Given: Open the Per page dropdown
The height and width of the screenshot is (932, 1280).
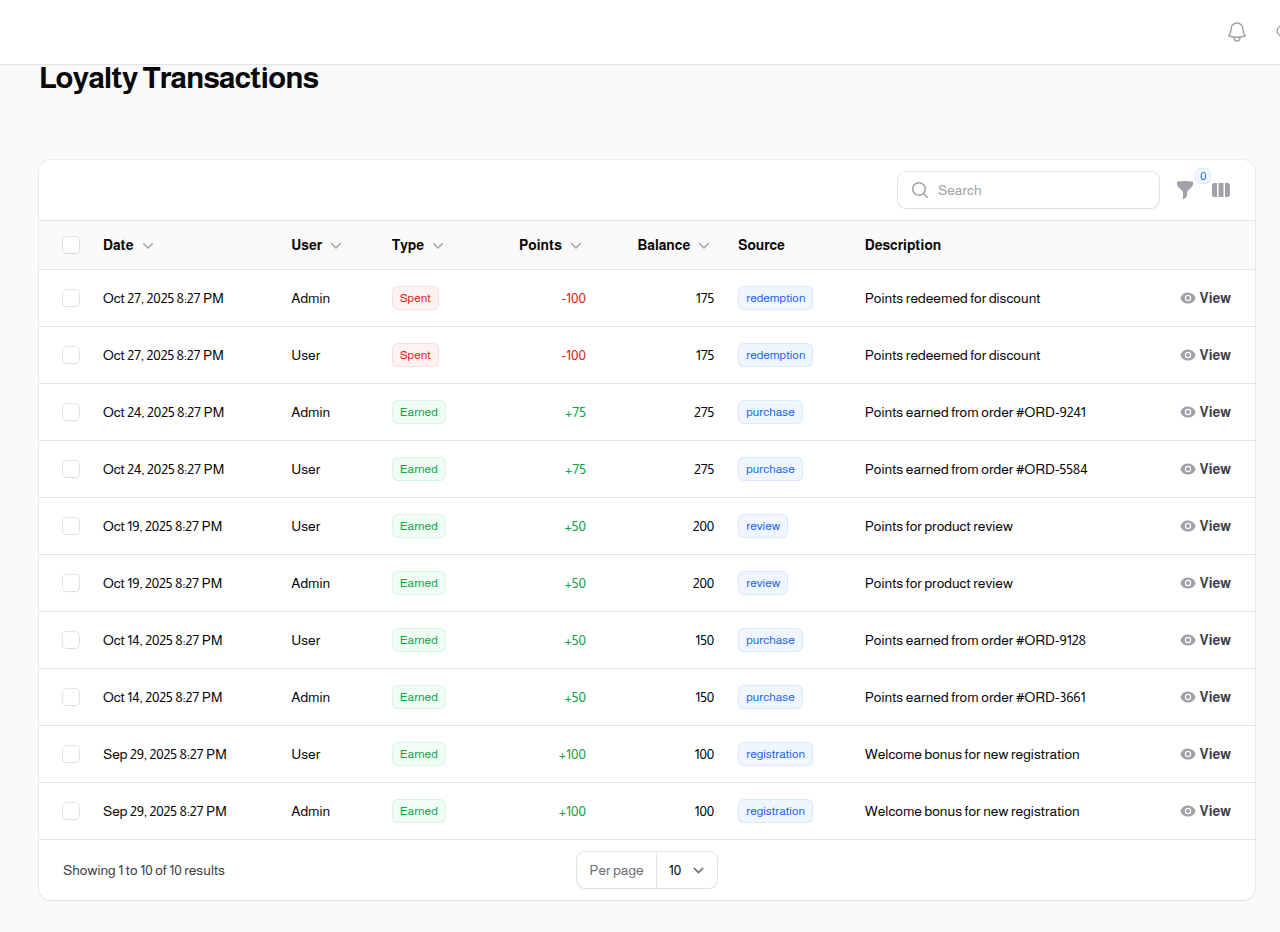Looking at the screenshot, I should (687, 870).
